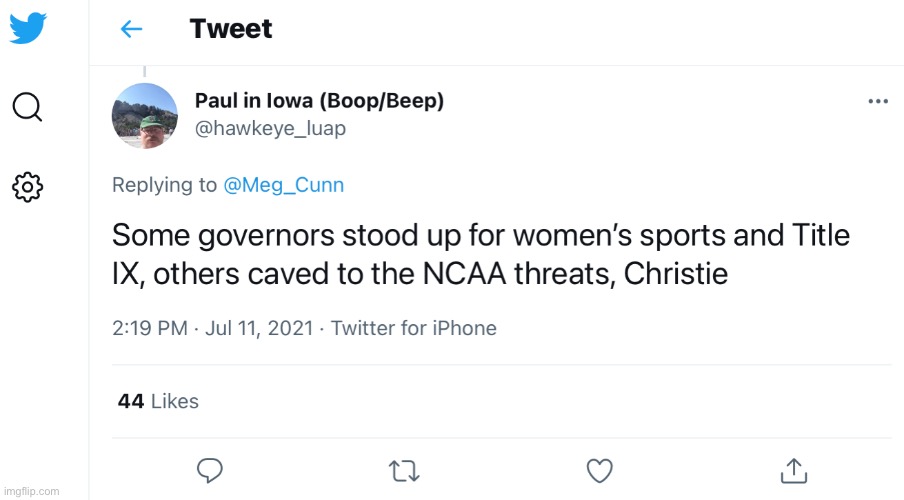The width and height of the screenshot is (904, 500).
Task: Click the Twitter bird logo
Action: click(28, 28)
